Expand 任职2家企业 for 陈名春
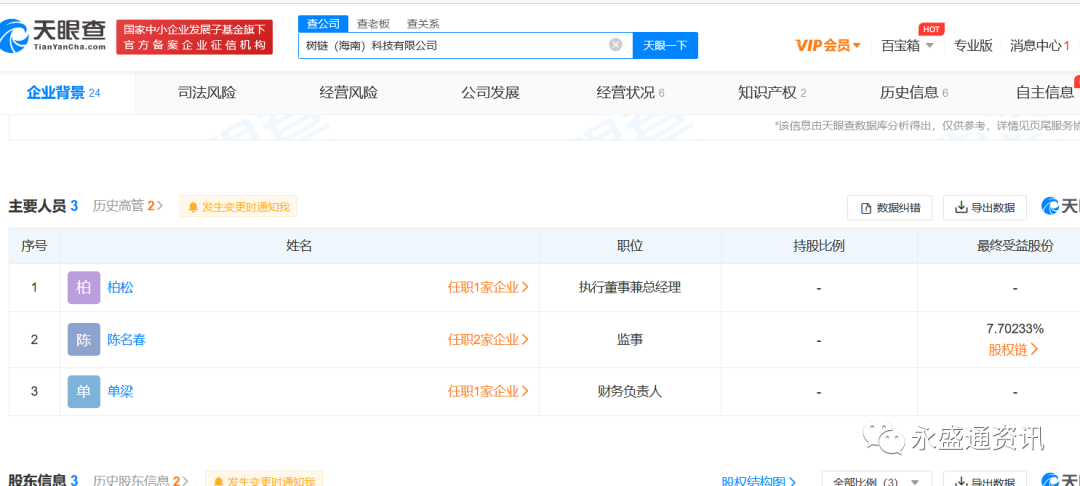 pos(488,339)
